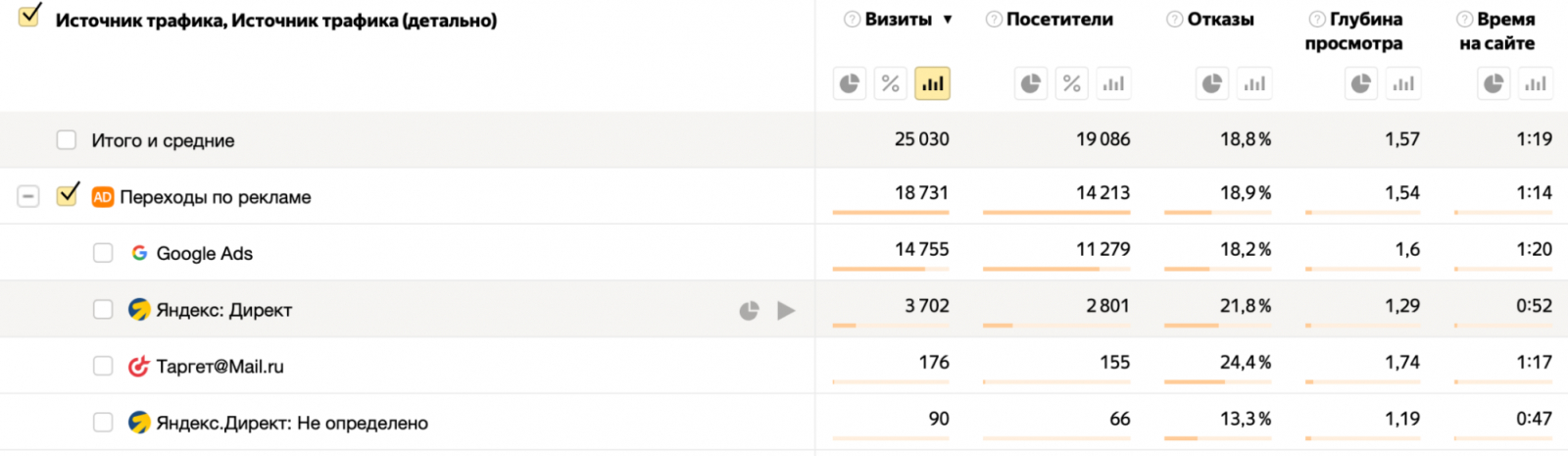Click pie chart icon in Яндекс: Директ row
This screenshot has width=1568, height=456.
click(x=749, y=311)
